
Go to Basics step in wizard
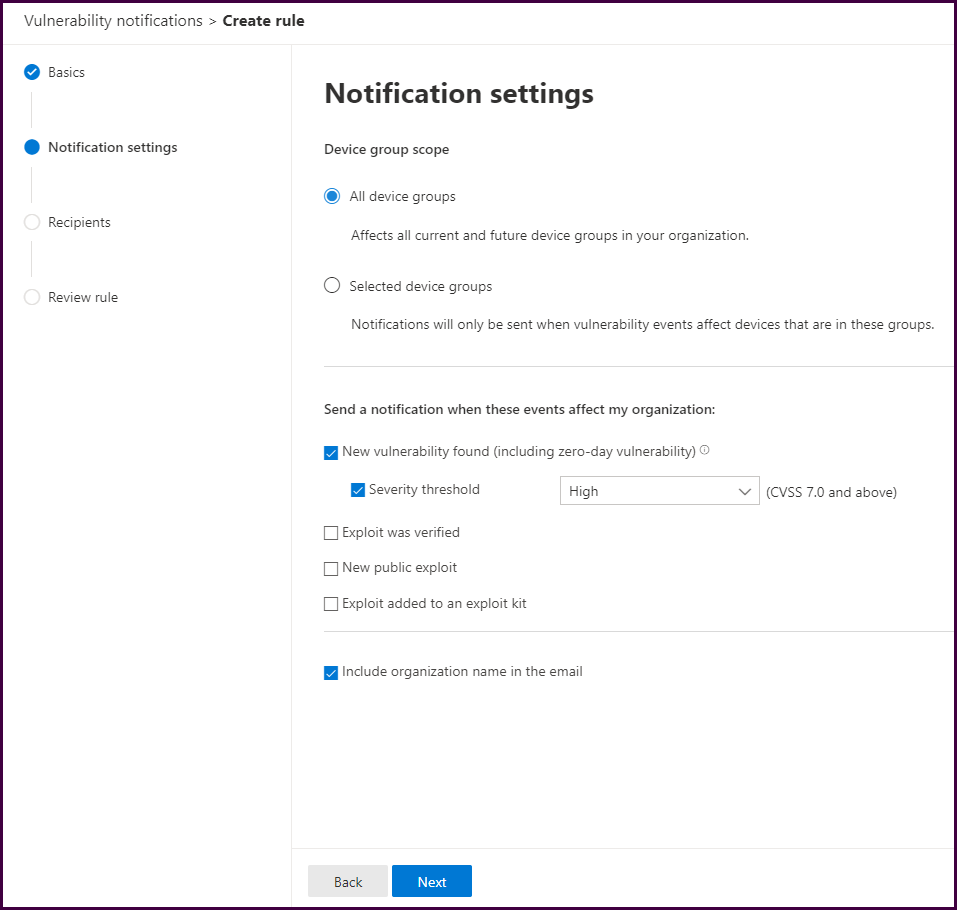pos(66,72)
